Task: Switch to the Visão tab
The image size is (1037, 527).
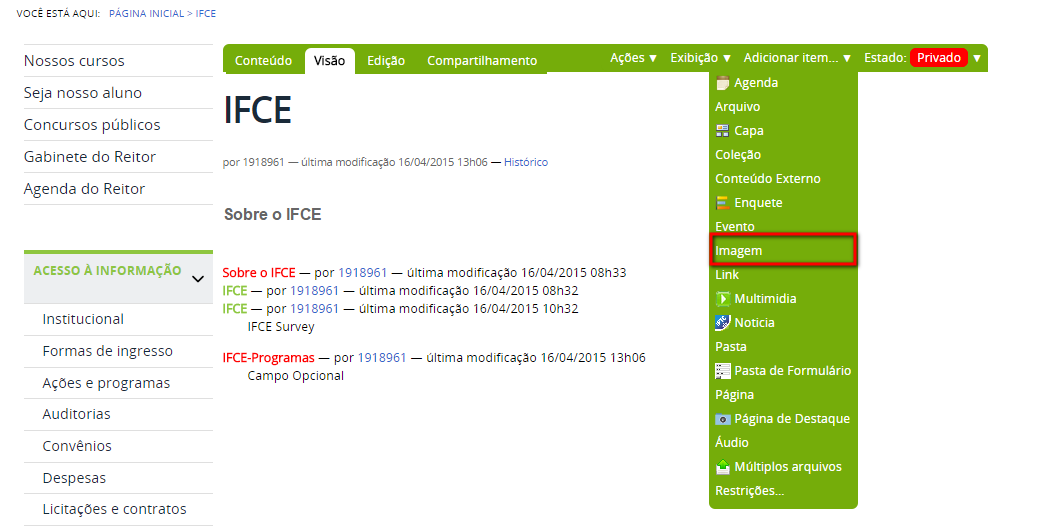Action: tap(329, 61)
